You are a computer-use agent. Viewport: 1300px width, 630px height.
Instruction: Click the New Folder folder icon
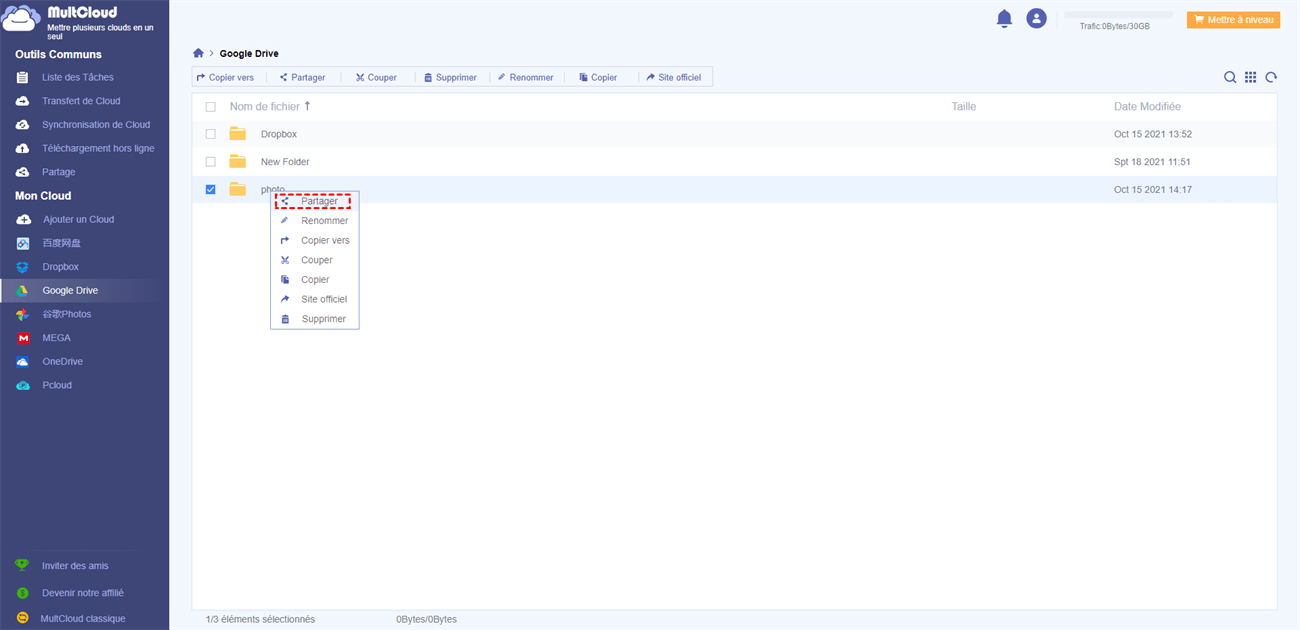(x=237, y=162)
